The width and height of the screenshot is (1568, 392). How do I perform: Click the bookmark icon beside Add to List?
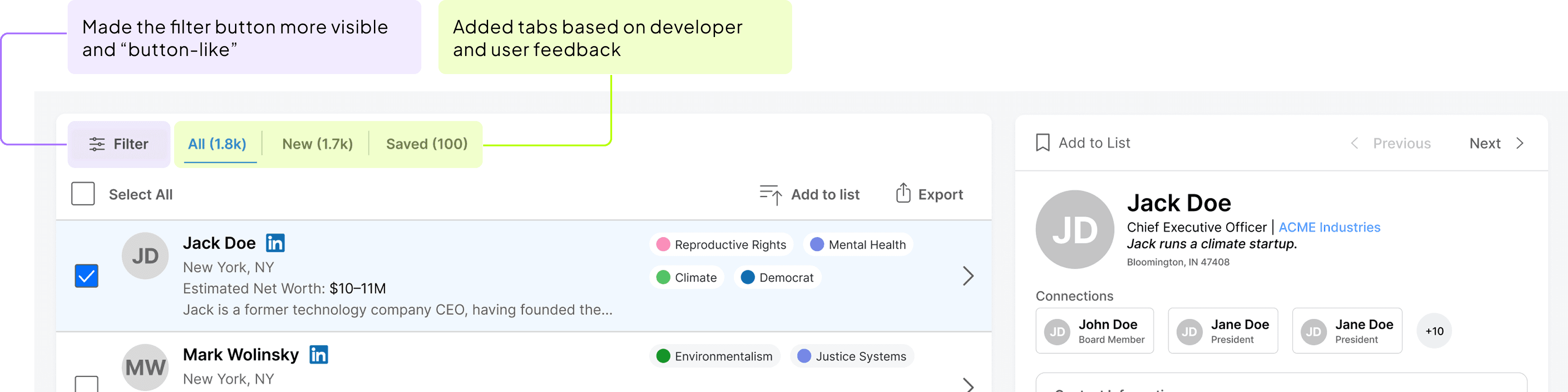click(x=1042, y=143)
